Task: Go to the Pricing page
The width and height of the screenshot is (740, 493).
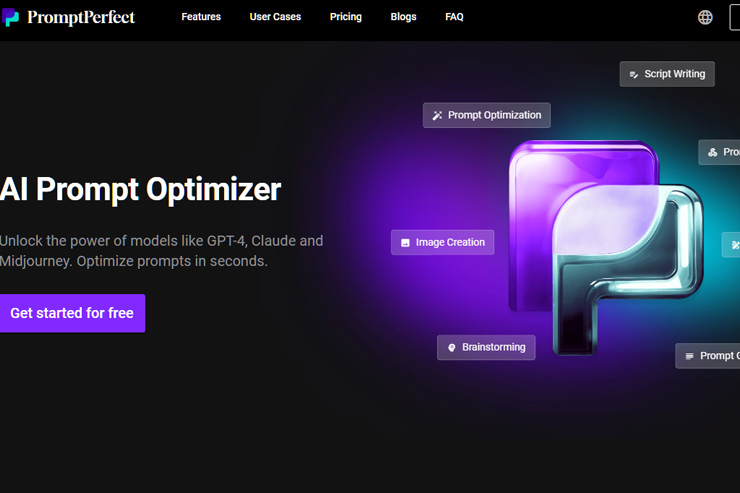Action: coord(346,17)
